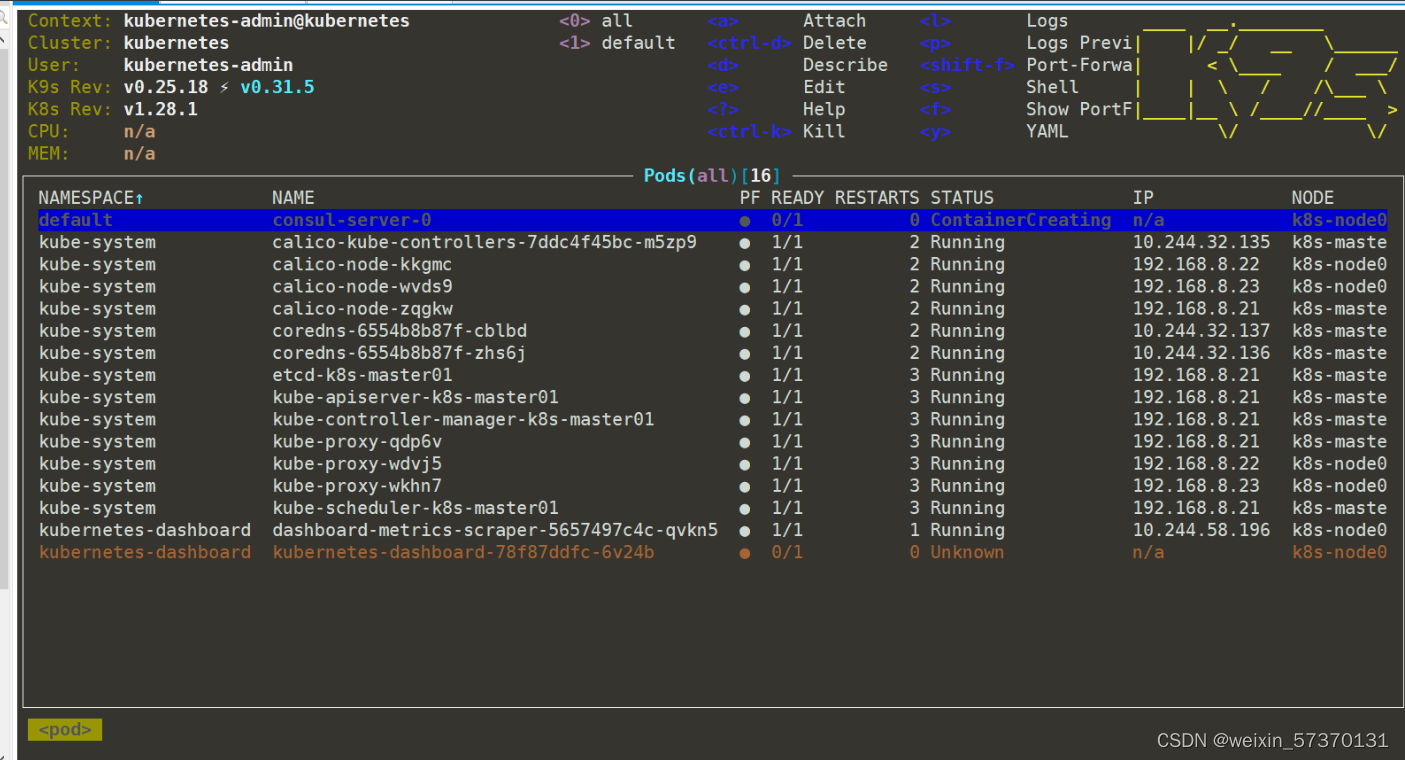Click the <1> default namespace shortcut

[617, 43]
